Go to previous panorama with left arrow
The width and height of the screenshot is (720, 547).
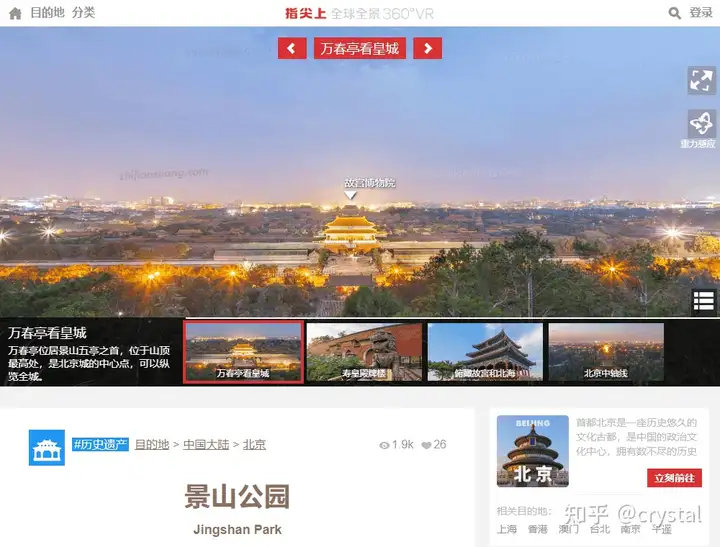(292, 48)
